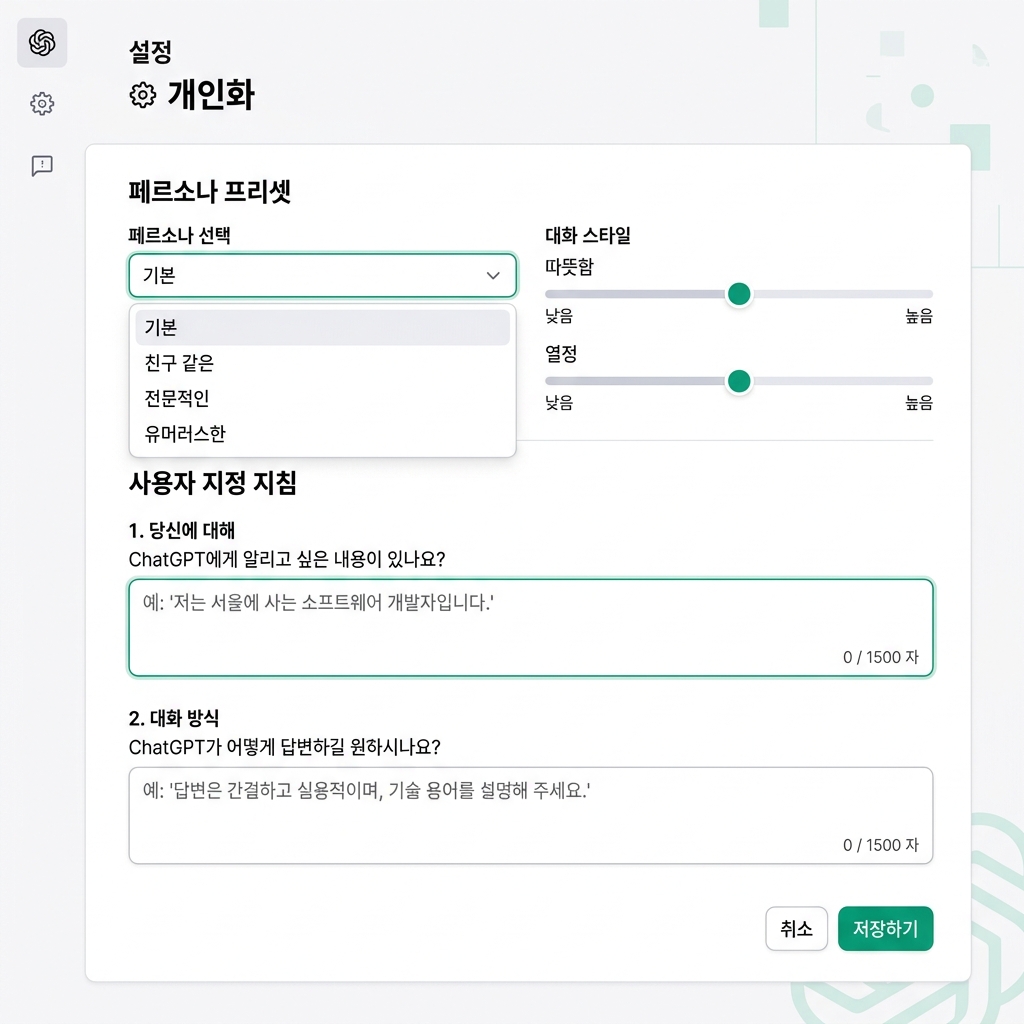Click the ChatGPT logo in the sidebar
Image resolution: width=1024 pixels, height=1024 pixels.
coord(41,43)
